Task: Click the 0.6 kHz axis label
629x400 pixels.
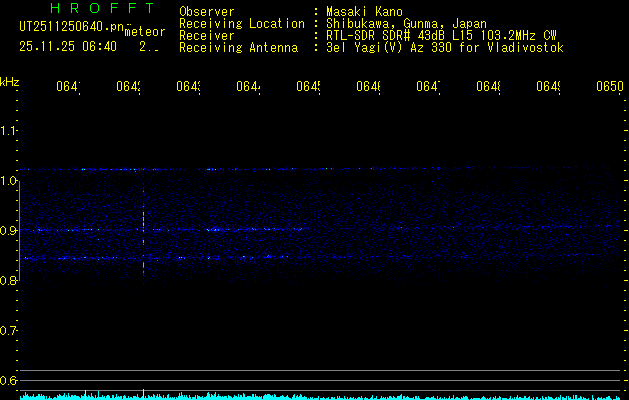Action: pyautogui.click(x=9, y=380)
